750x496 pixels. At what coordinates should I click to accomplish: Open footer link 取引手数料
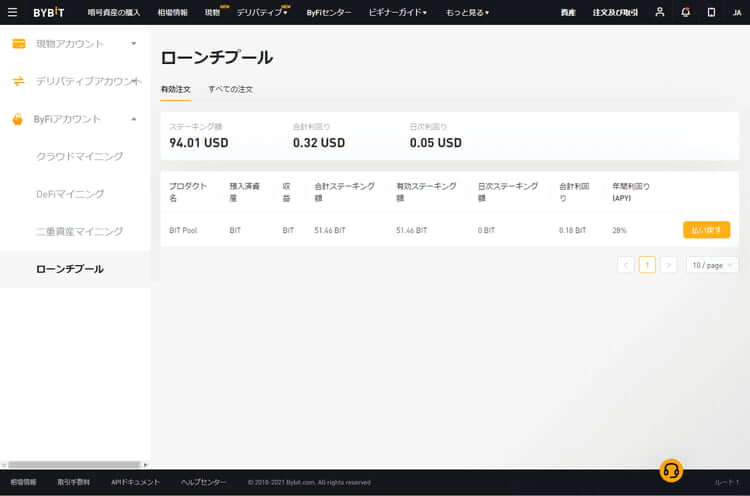(x=74, y=483)
